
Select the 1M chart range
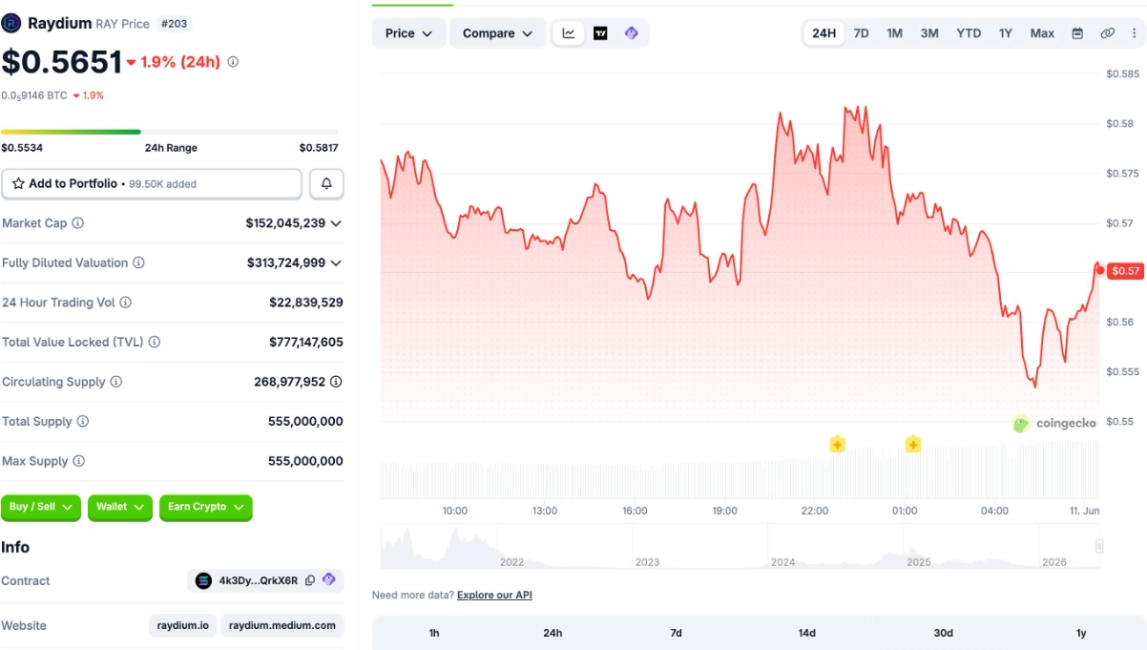click(x=894, y=33)
